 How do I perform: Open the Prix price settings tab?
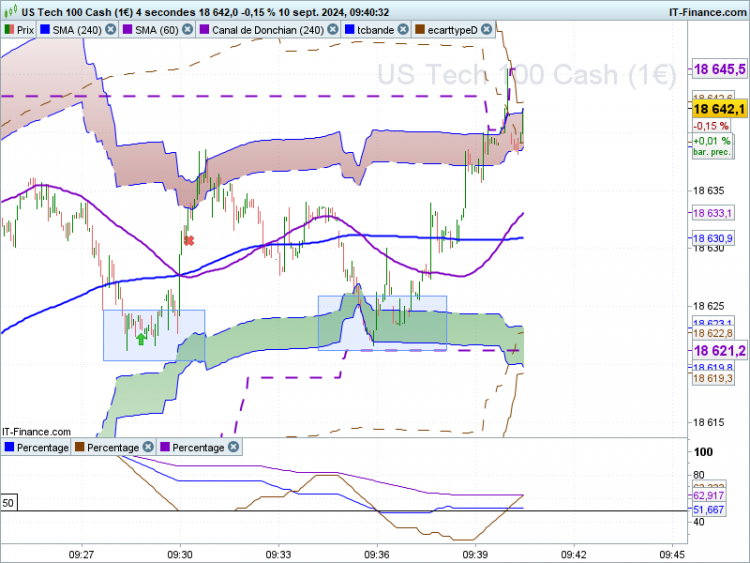[19, 30]
